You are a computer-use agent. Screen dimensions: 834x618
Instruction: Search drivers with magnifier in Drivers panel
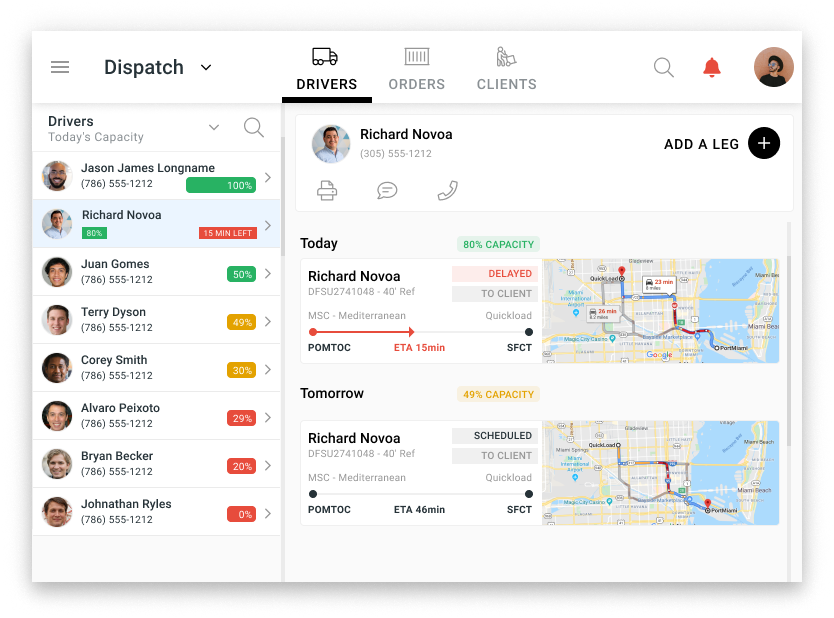(x=254, y=127)
